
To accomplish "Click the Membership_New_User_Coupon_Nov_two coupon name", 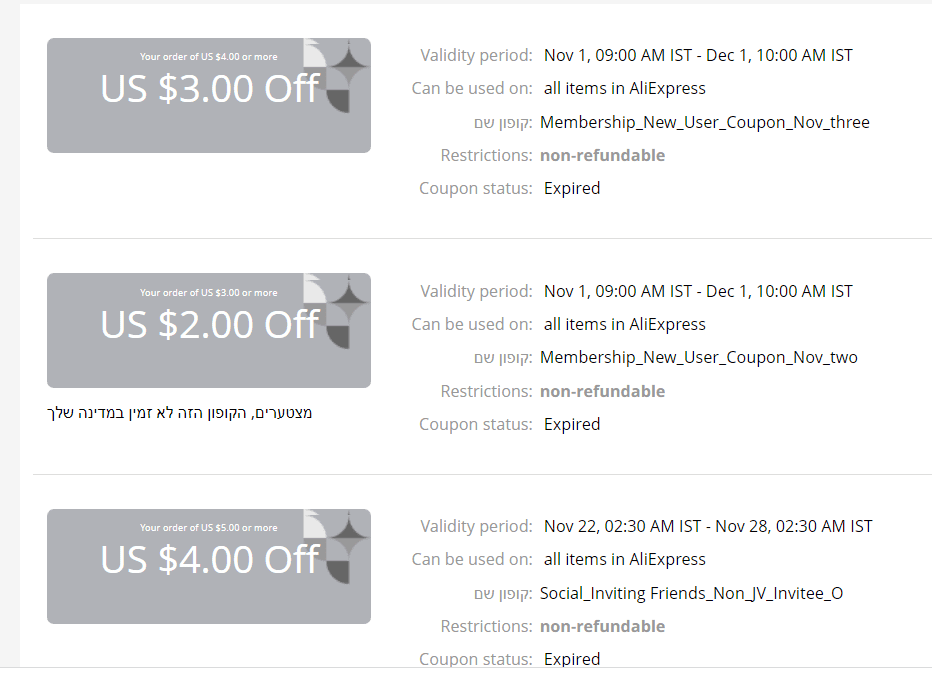I will pos(698,357).
